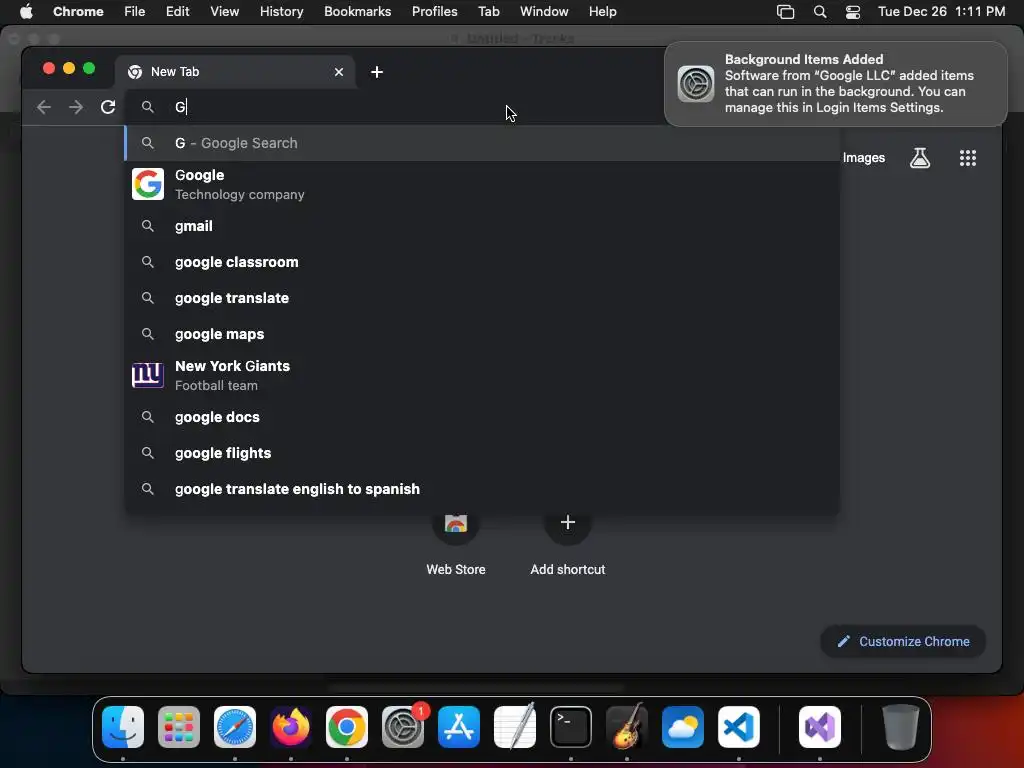Open the Window menu

coord(544,11)
